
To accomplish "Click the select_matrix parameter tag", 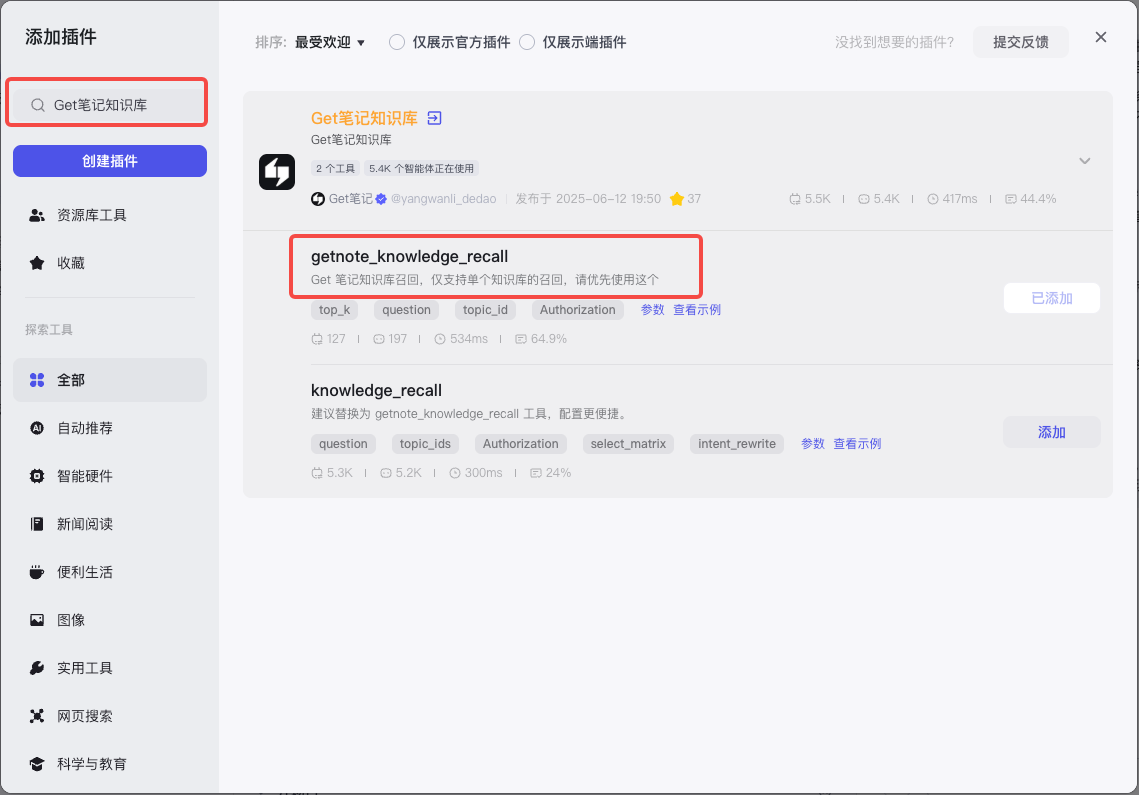I will [x=628, y=444].
